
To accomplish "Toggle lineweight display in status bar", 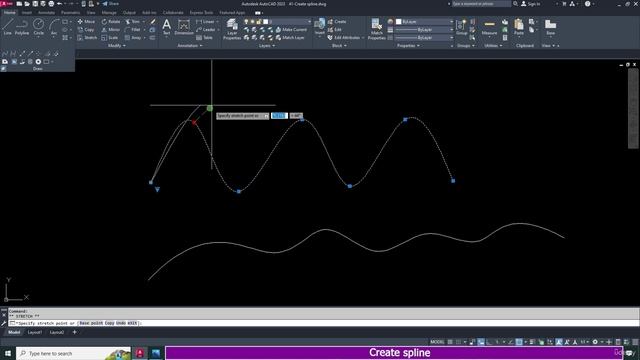I will click(x=532, y=342).
